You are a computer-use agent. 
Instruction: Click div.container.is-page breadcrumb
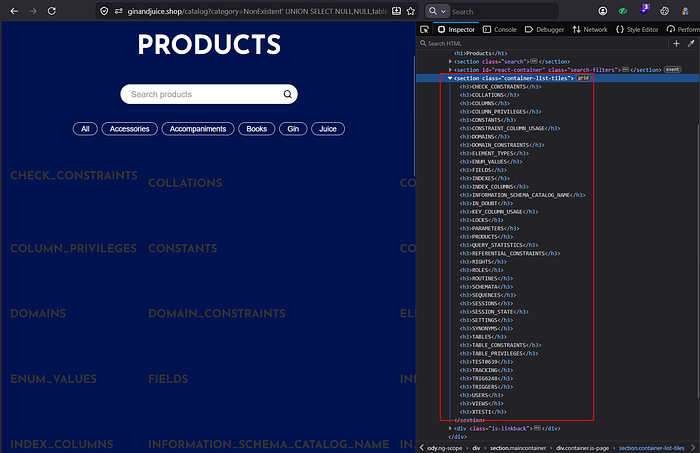(583, 448)
